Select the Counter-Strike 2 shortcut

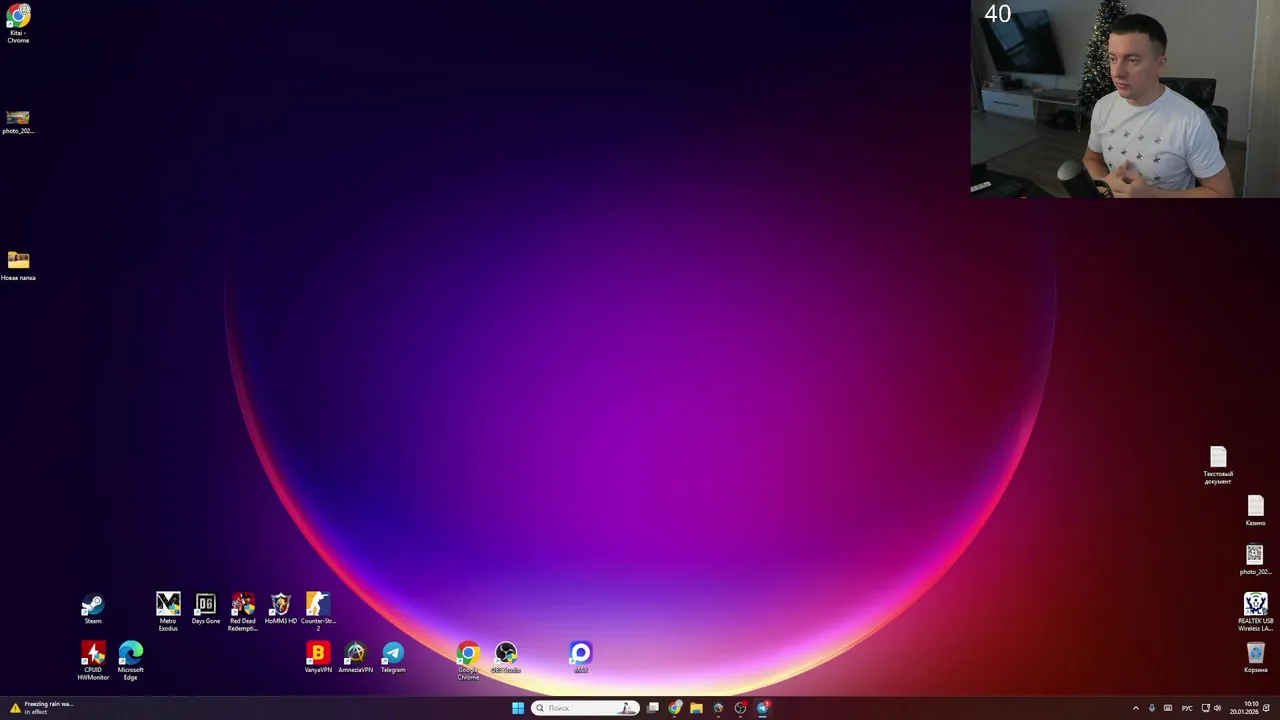click(x=318, y=611)
